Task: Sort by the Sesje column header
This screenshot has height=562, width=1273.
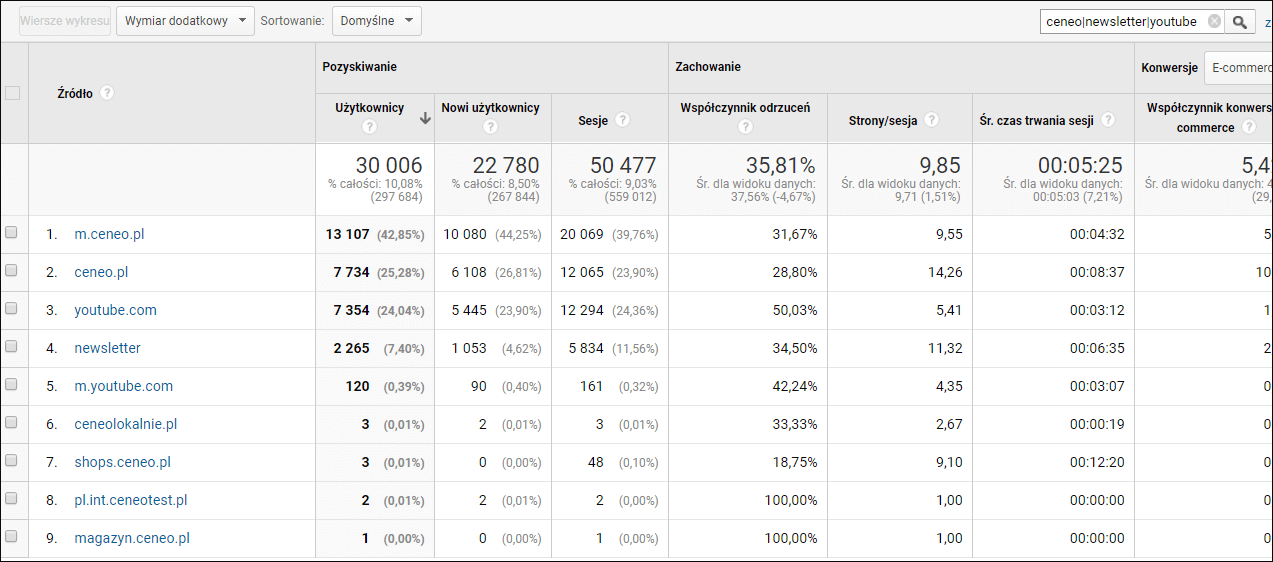Action: [x=593, y=120]
